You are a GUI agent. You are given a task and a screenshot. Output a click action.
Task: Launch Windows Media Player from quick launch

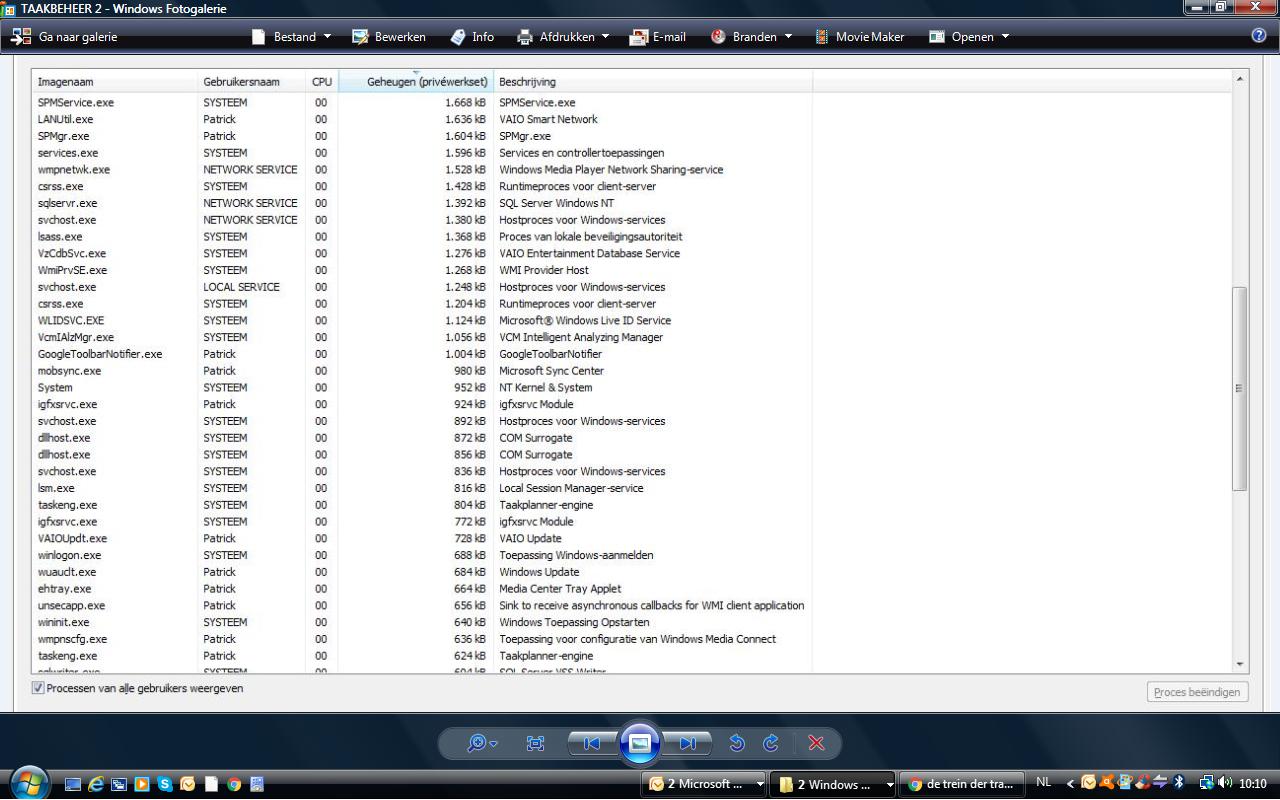click(142, 785)
